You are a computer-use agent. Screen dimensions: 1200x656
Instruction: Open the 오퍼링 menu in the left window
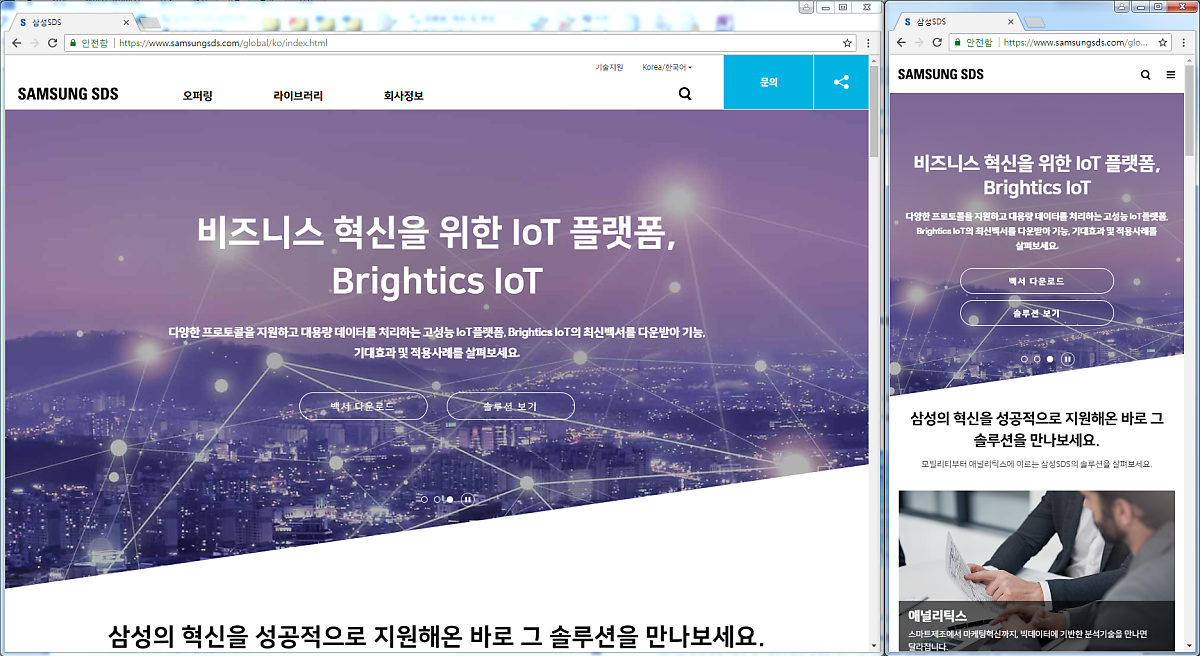198,96
